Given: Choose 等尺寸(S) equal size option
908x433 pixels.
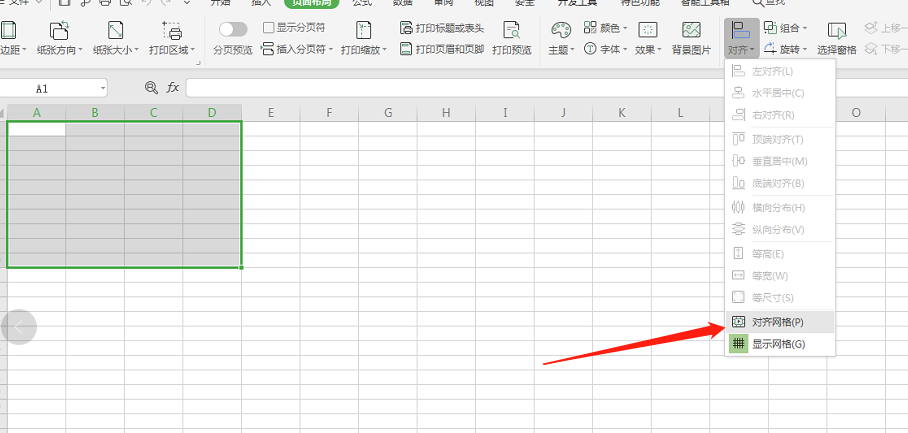Looking at the screenshot, I should click(779, 298).
